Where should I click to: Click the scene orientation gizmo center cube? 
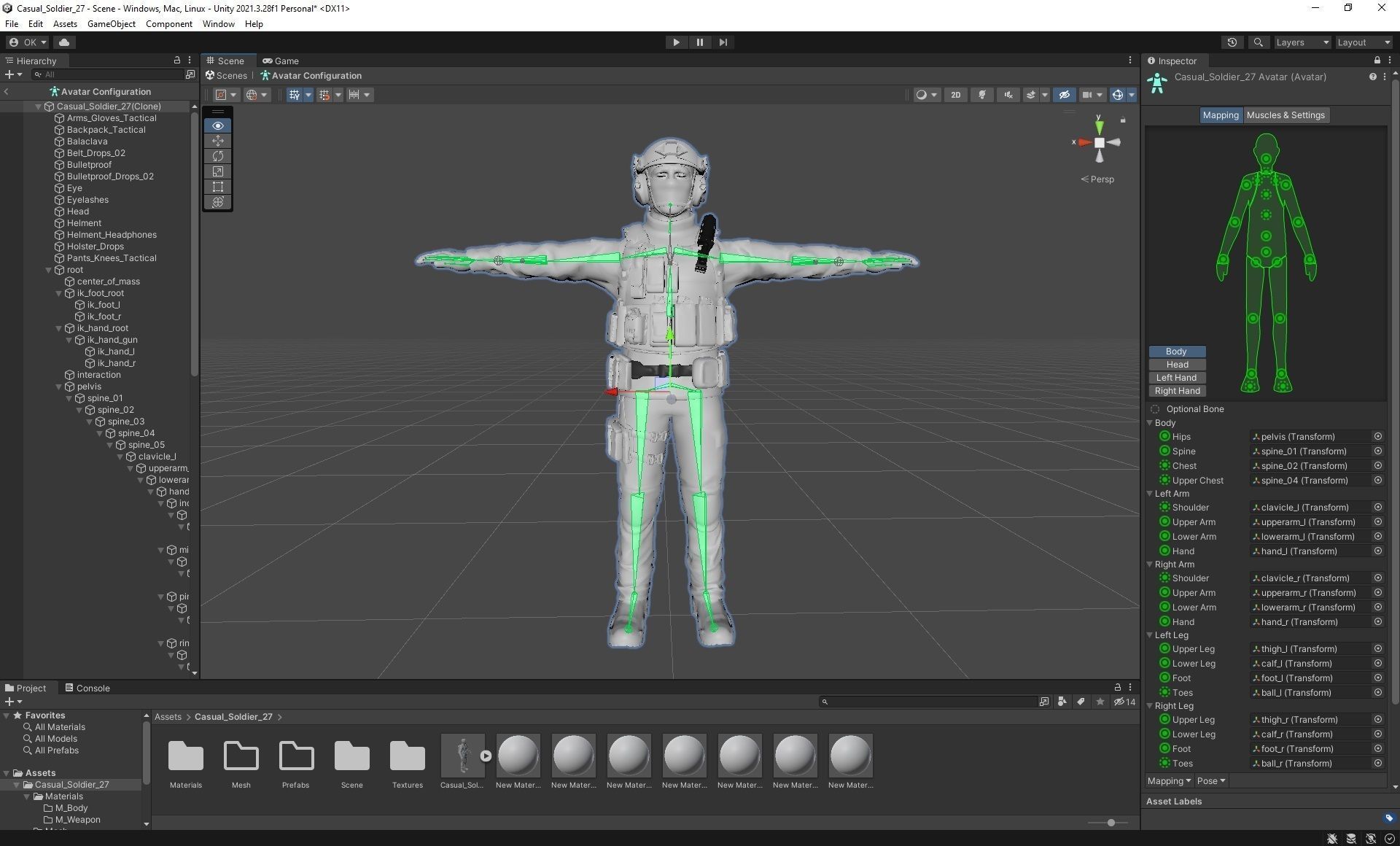[x=1099, y=142]
